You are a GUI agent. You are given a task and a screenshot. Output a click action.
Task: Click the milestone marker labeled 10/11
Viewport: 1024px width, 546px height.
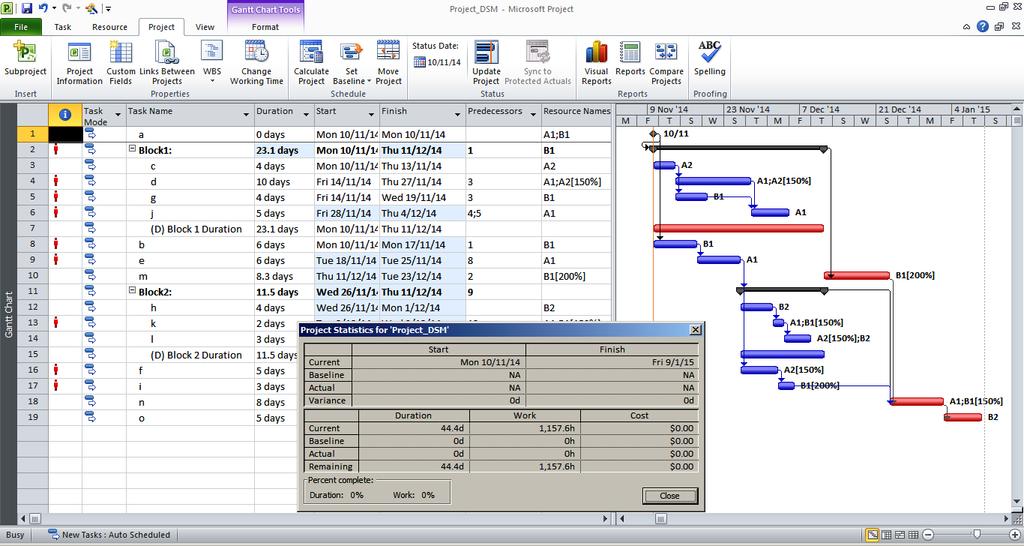(x=654, y=134)
